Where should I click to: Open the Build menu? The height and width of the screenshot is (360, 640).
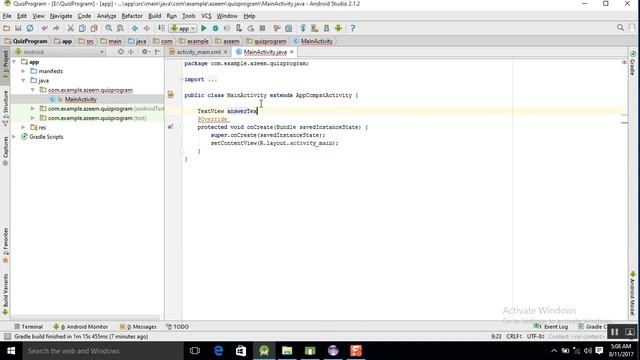point(154,16)
